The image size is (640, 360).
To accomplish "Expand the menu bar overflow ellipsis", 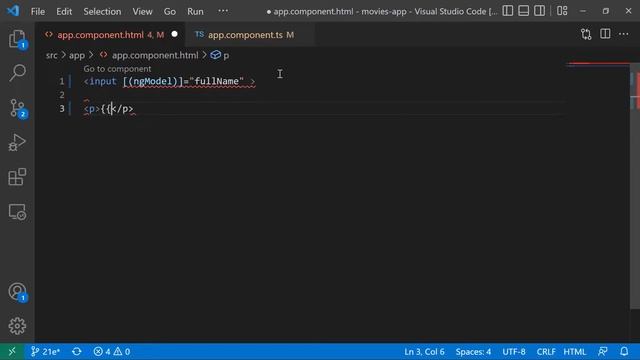I will click(x=223, y=11).
